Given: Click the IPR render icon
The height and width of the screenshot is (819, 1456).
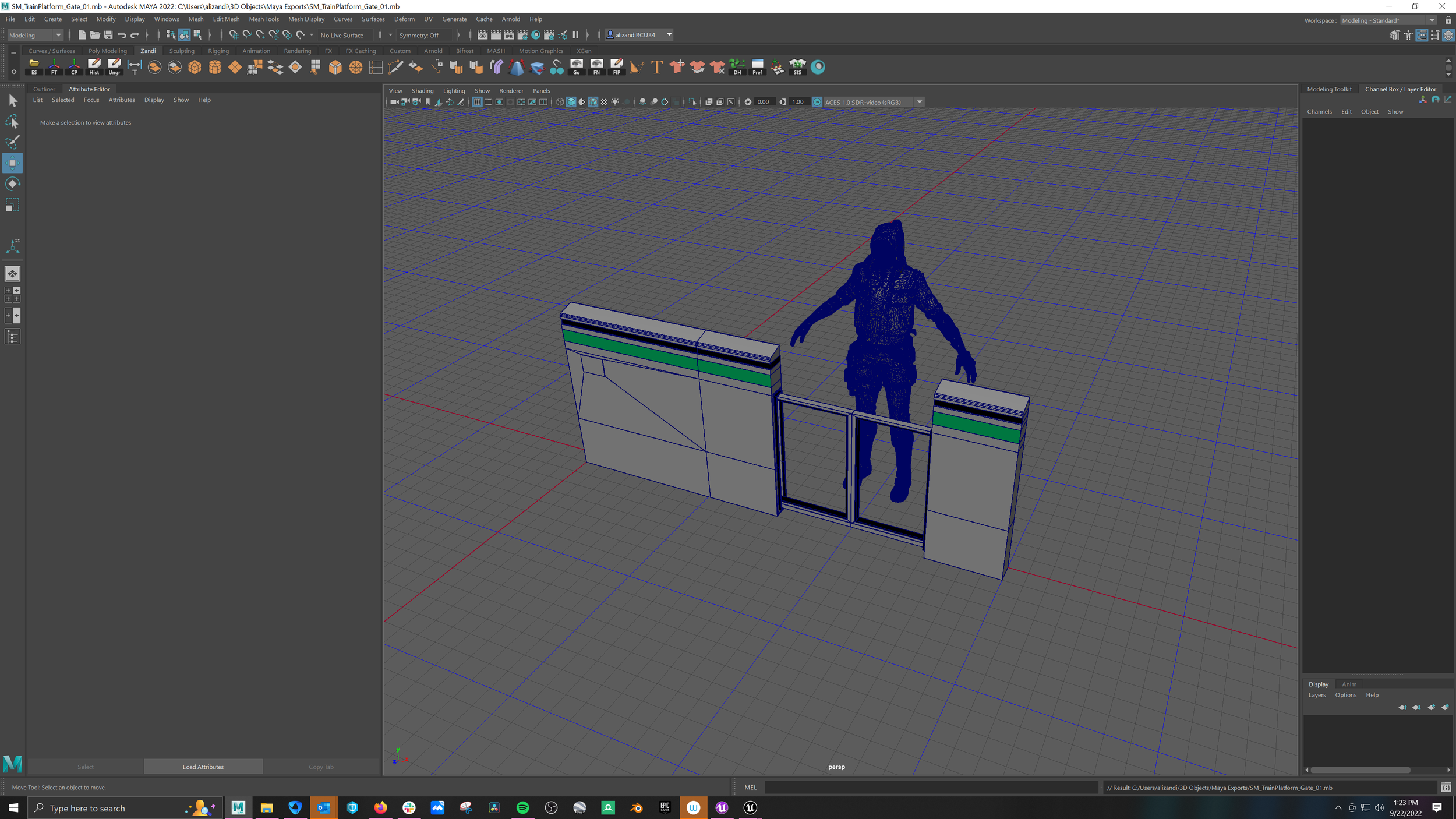Looking at the screenshot, I should (509, 35).
